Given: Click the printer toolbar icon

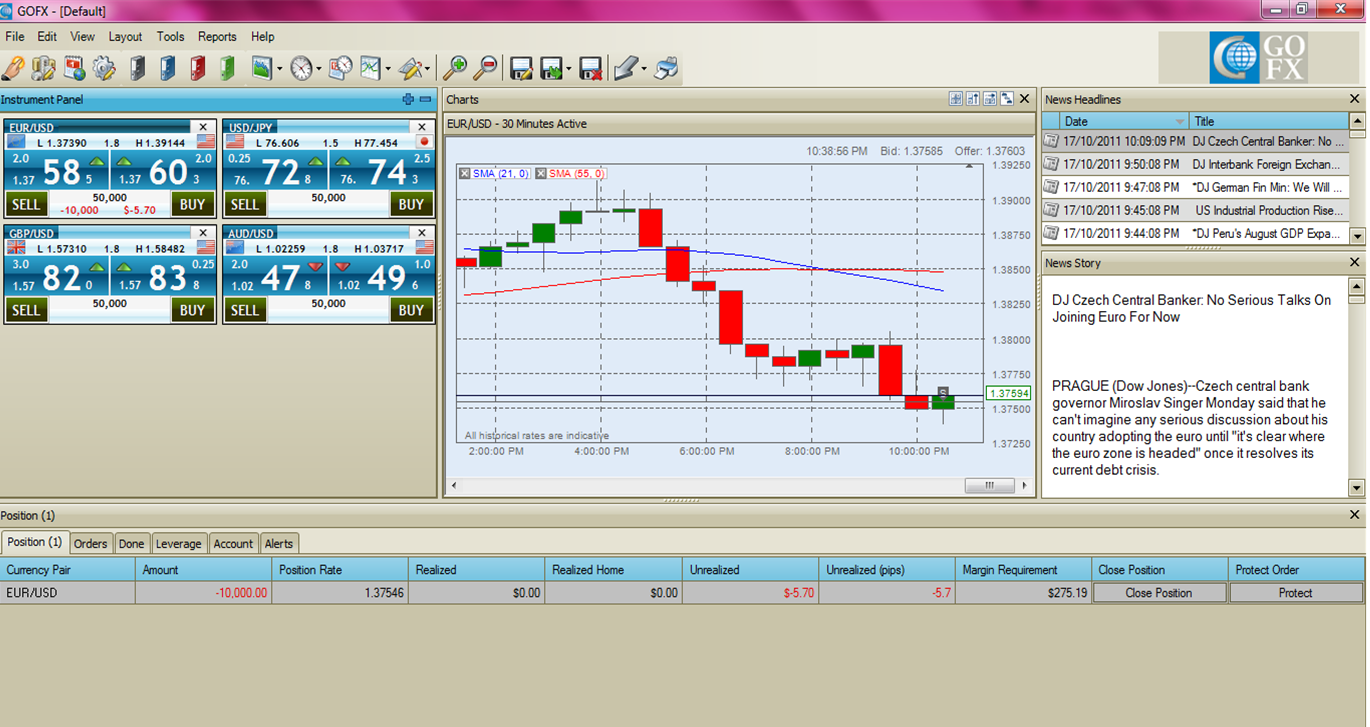Looking at the screenshot, I should click(x=667, y=68).
